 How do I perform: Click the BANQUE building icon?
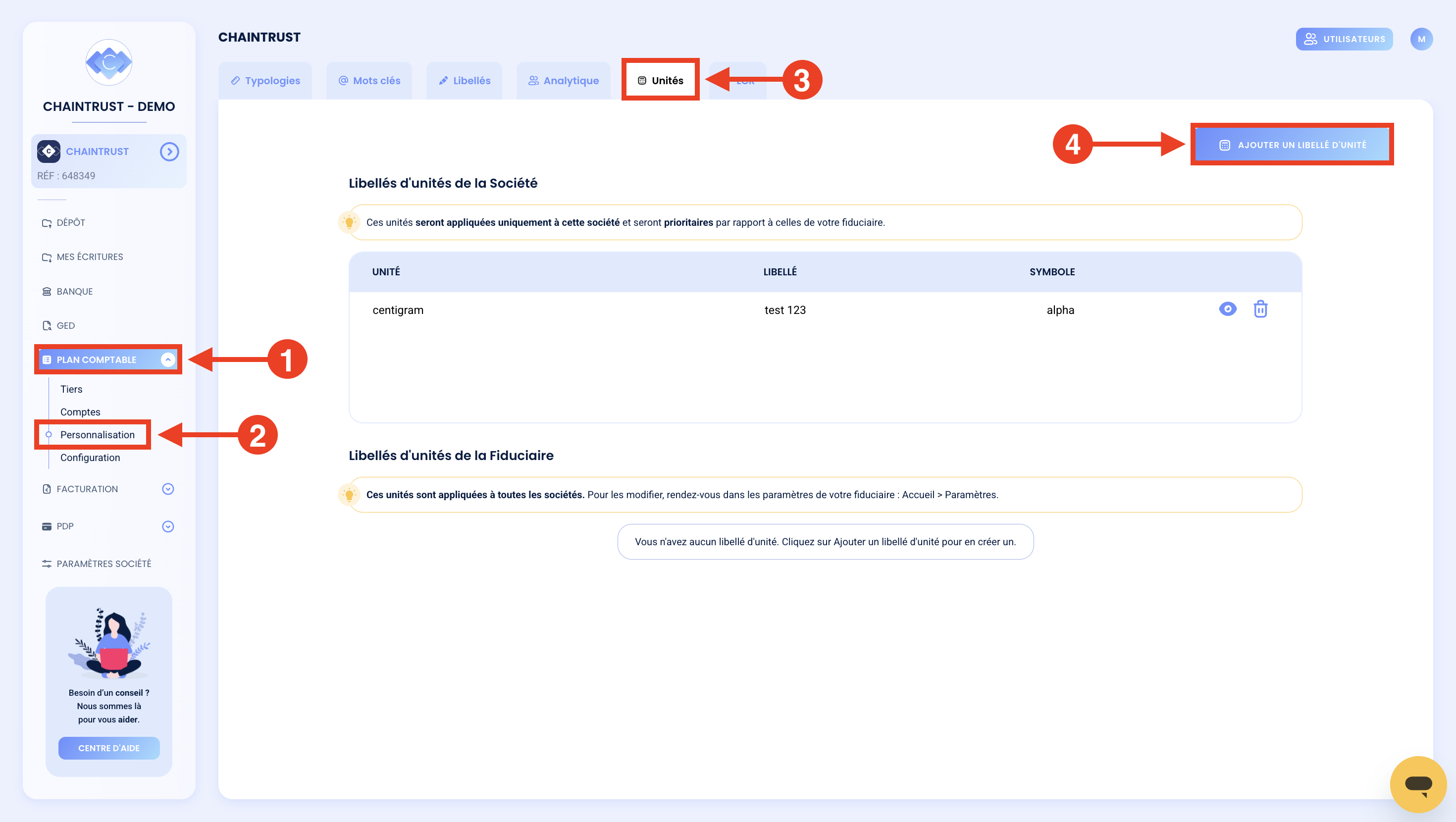click(47, 291)
